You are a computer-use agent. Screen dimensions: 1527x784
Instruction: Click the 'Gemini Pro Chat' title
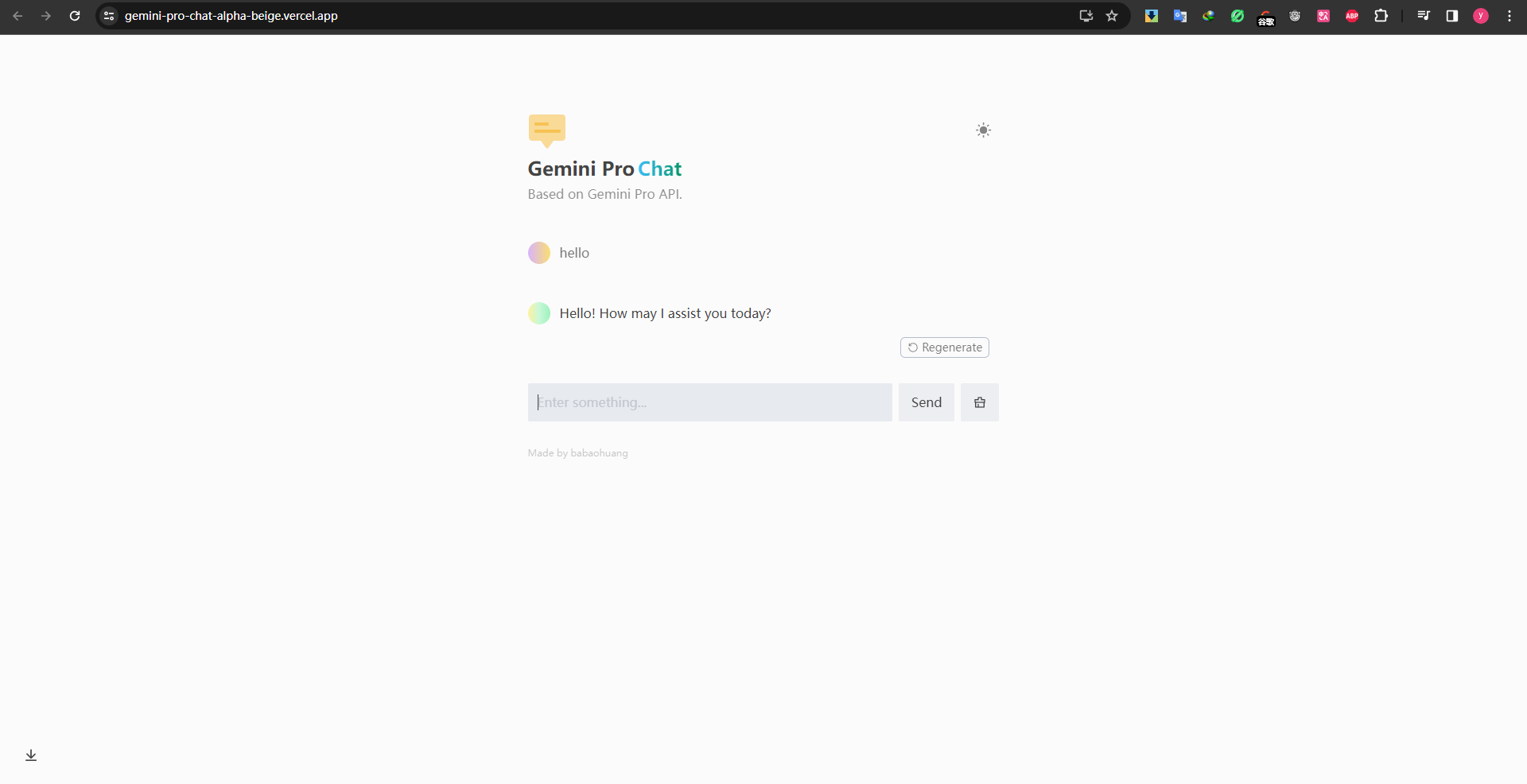[604, 169]
